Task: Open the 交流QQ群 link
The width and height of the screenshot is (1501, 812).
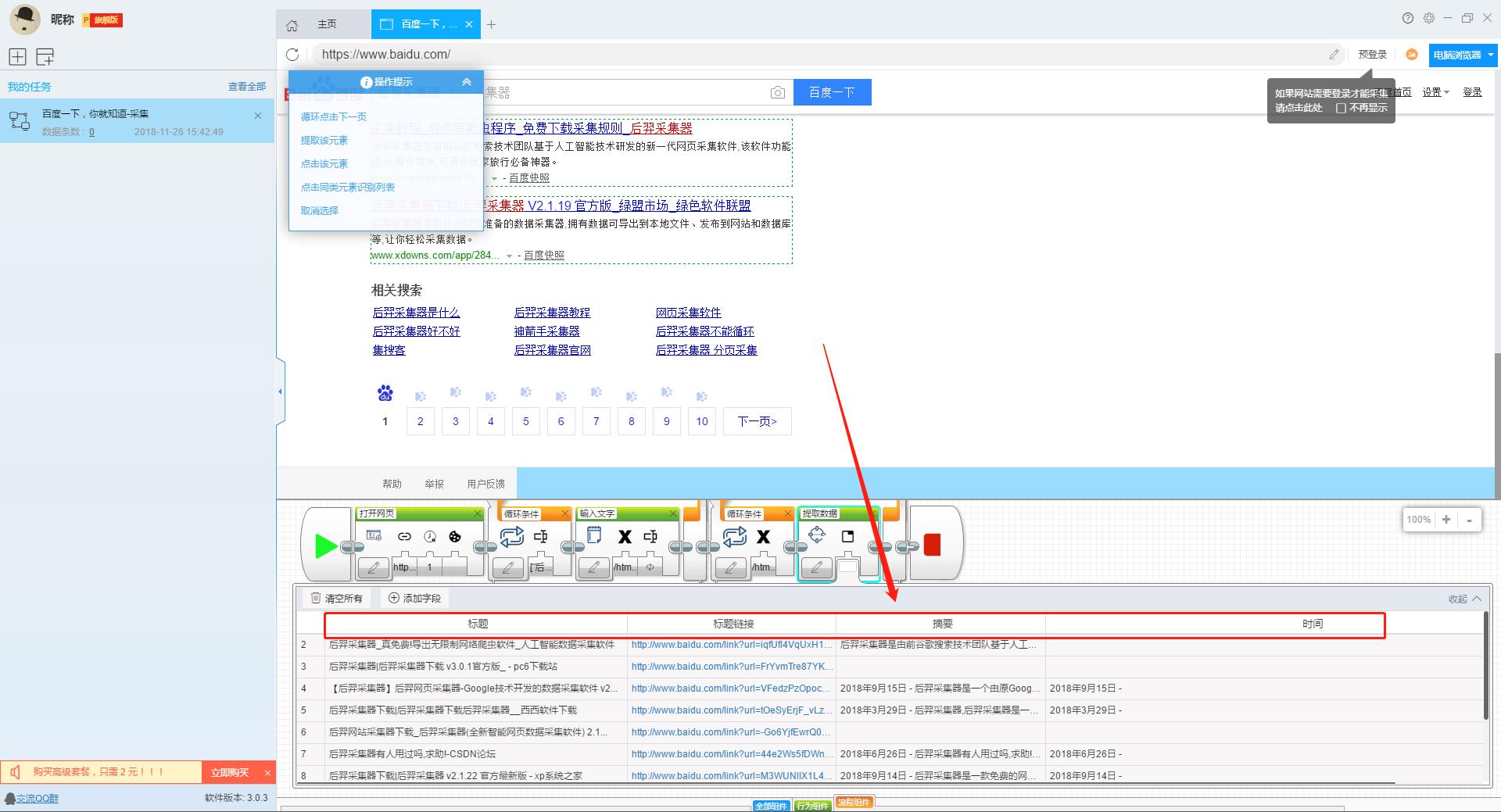Action: click(x=38, y=798)
